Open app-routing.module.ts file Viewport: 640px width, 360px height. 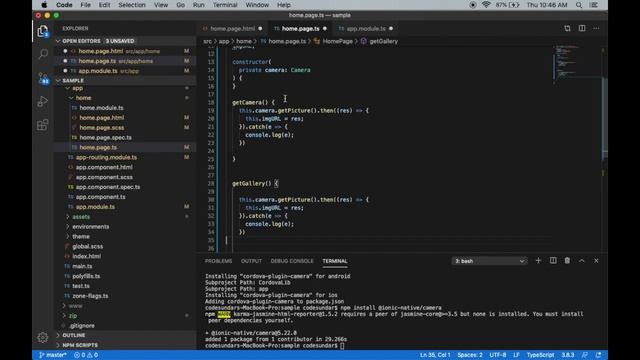(x=106, y=157)
